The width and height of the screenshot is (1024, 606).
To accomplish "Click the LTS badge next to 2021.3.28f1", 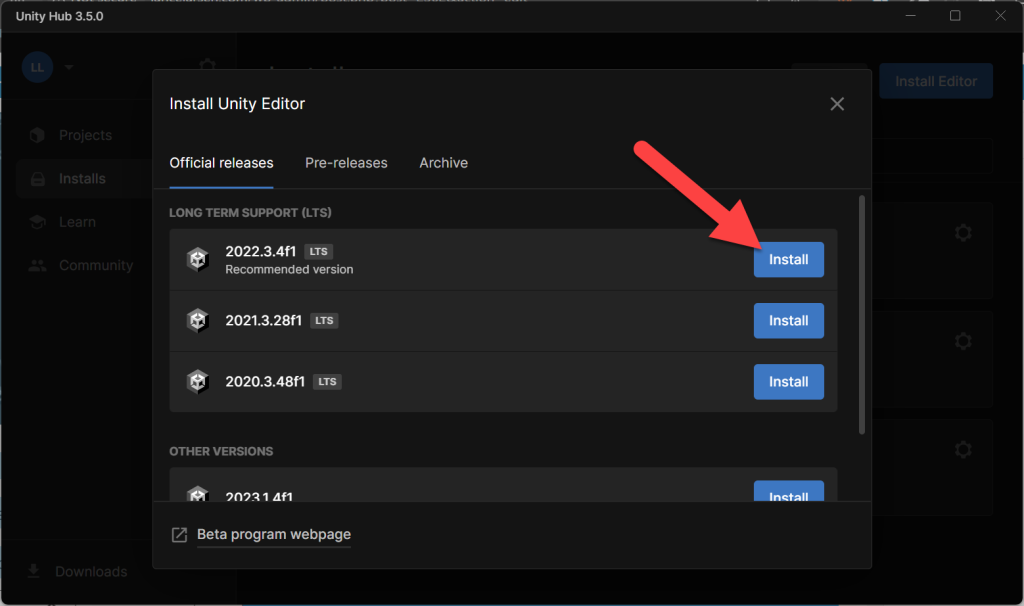I will point(324,321).
